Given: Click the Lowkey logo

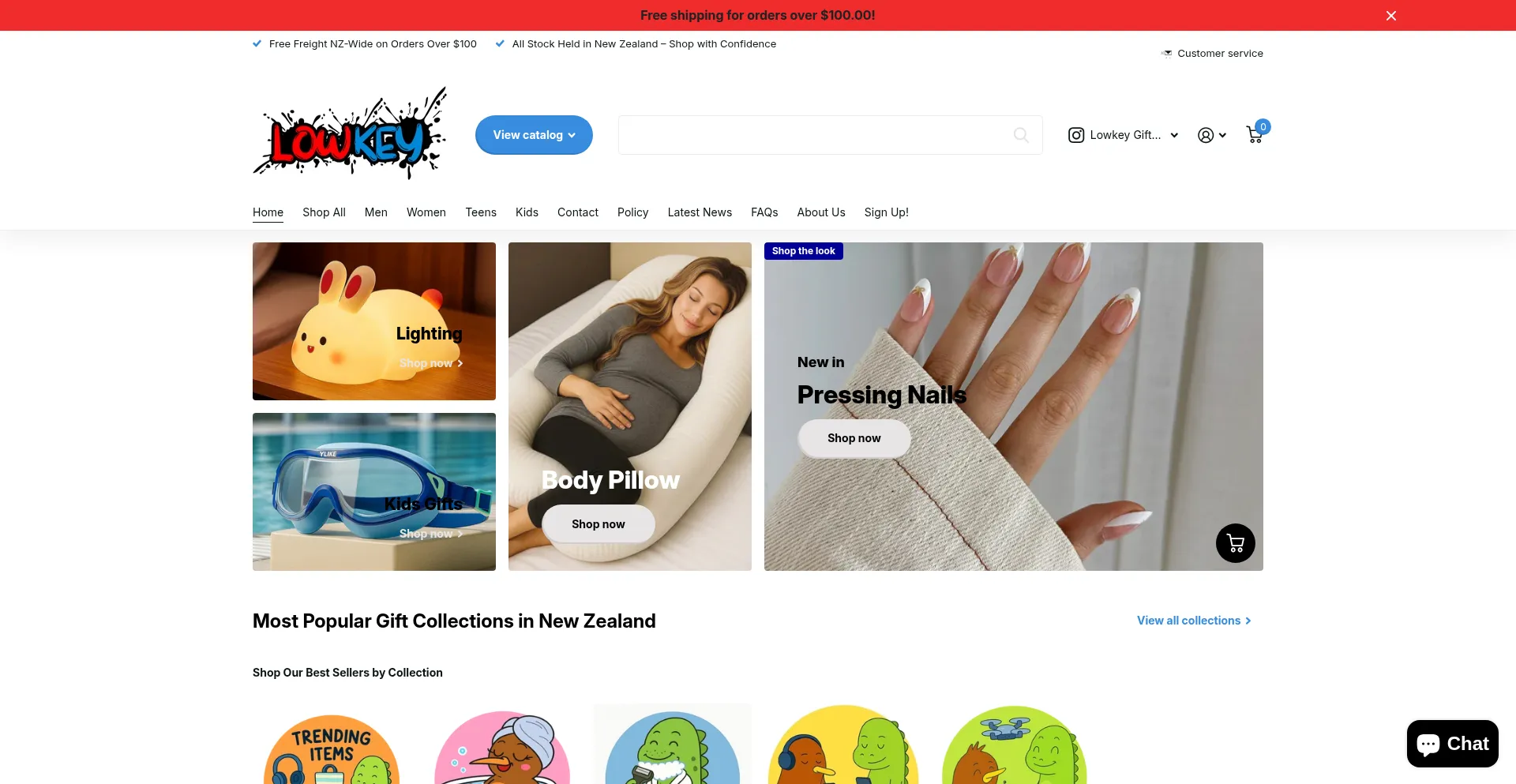Looking at the screenshot, I should pos(350,133).
